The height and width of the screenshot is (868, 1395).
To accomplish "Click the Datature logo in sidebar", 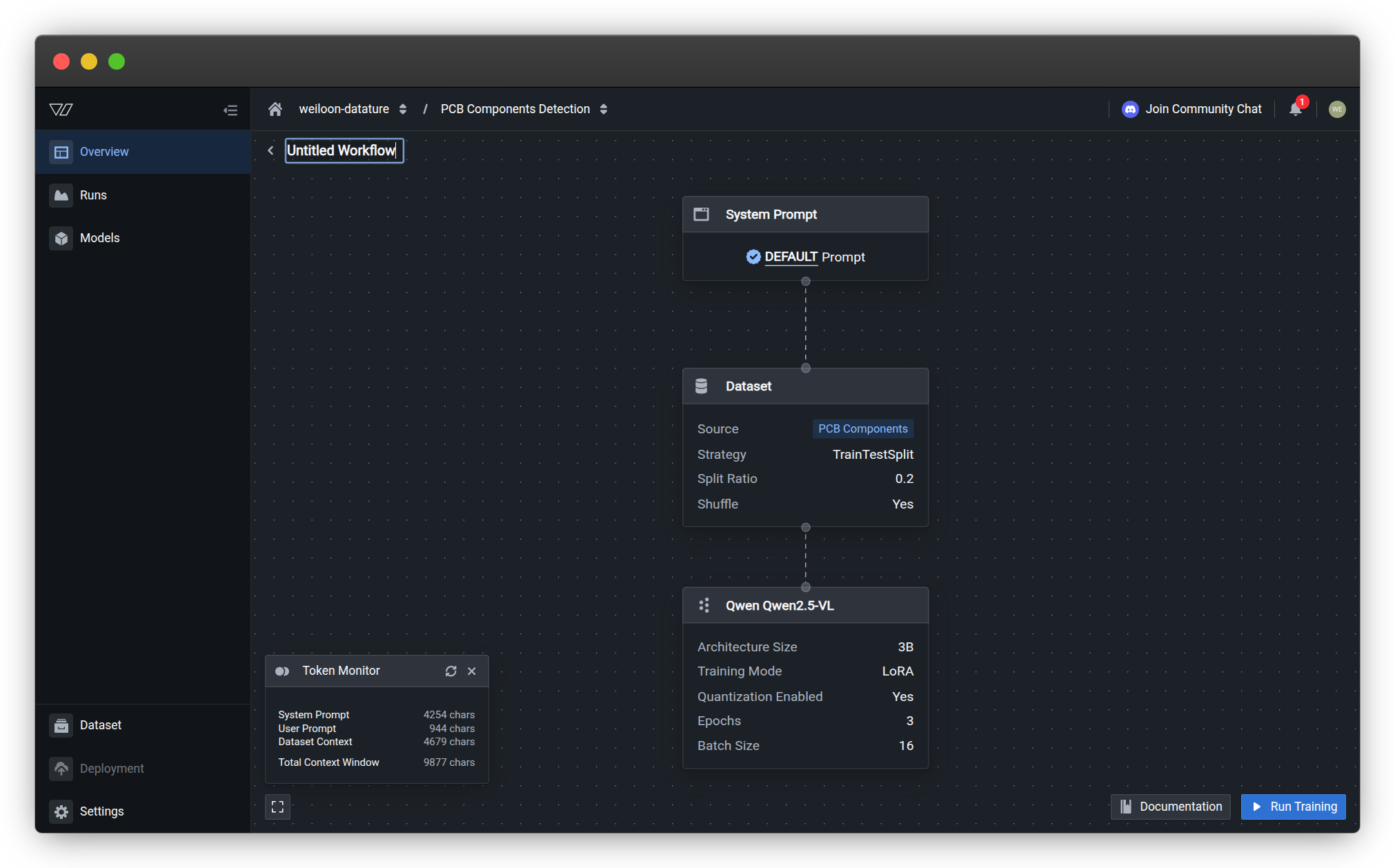I will point(61,110).
